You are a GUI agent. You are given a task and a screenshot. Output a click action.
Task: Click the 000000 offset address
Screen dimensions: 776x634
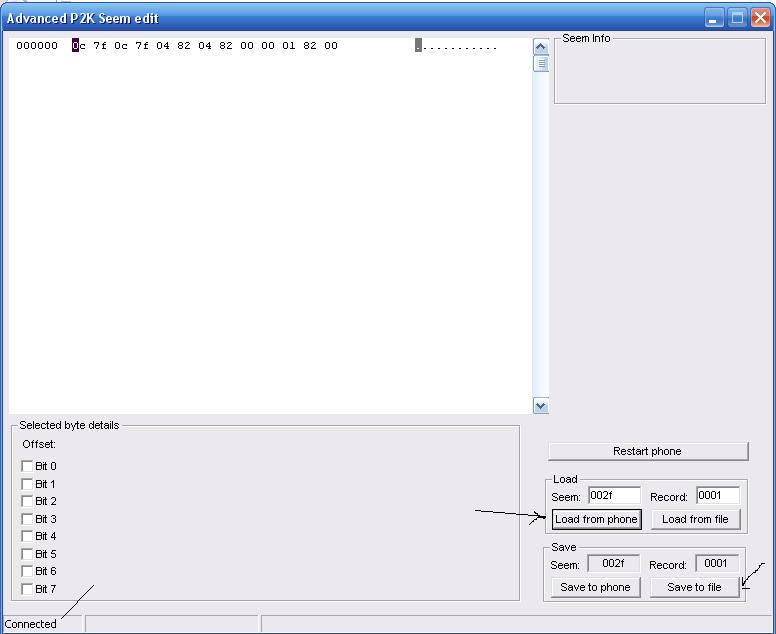click(x=37, y=46)
